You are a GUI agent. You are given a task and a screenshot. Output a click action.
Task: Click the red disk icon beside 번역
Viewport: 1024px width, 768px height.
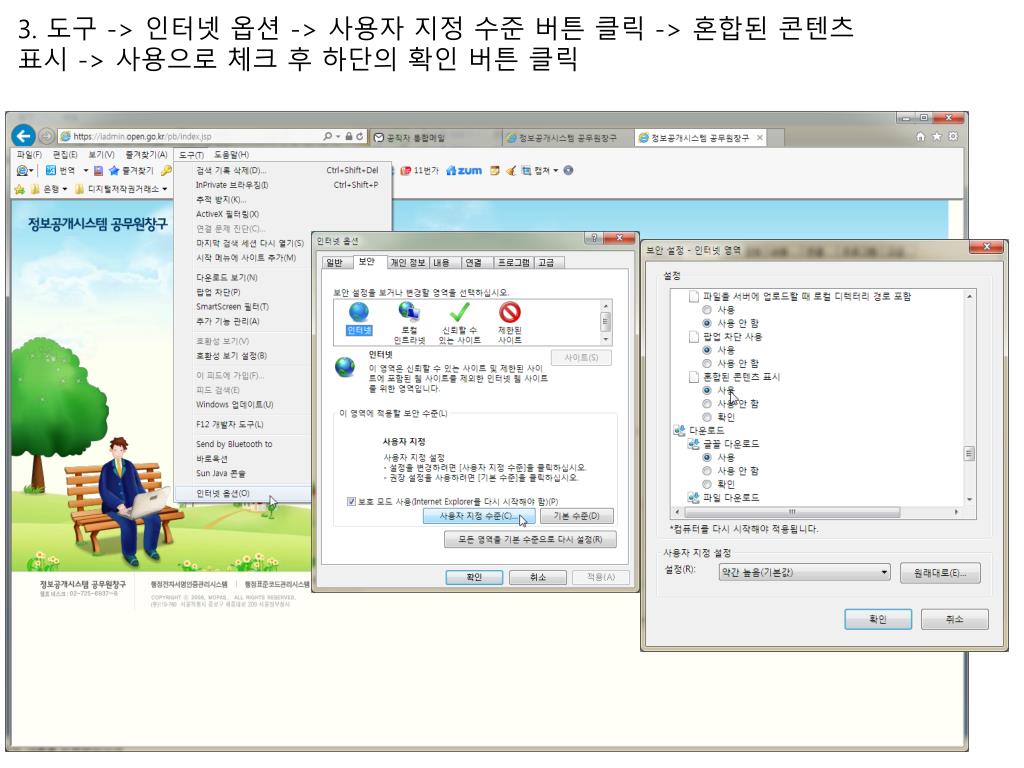pyautogui.click(x=98, y=170)
